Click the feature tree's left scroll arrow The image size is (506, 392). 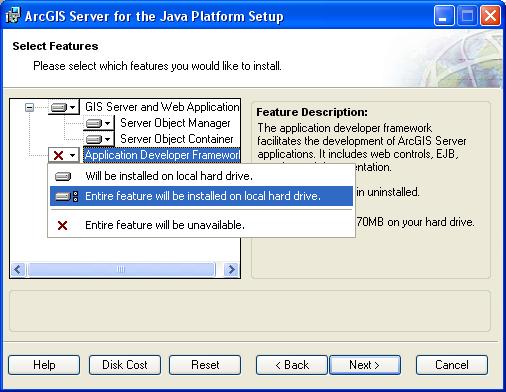[18, 269]
